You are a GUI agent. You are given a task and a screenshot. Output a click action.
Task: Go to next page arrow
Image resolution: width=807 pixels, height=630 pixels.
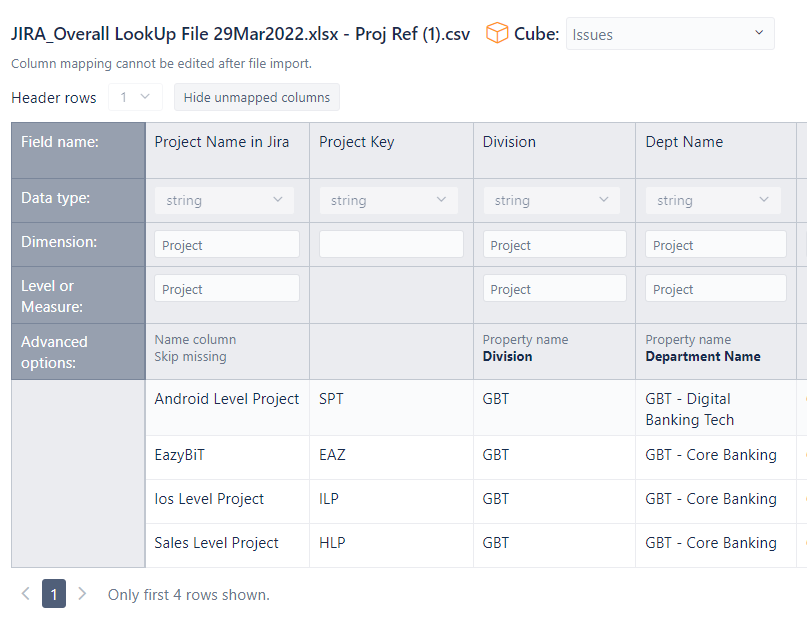(x=82, y=594)
